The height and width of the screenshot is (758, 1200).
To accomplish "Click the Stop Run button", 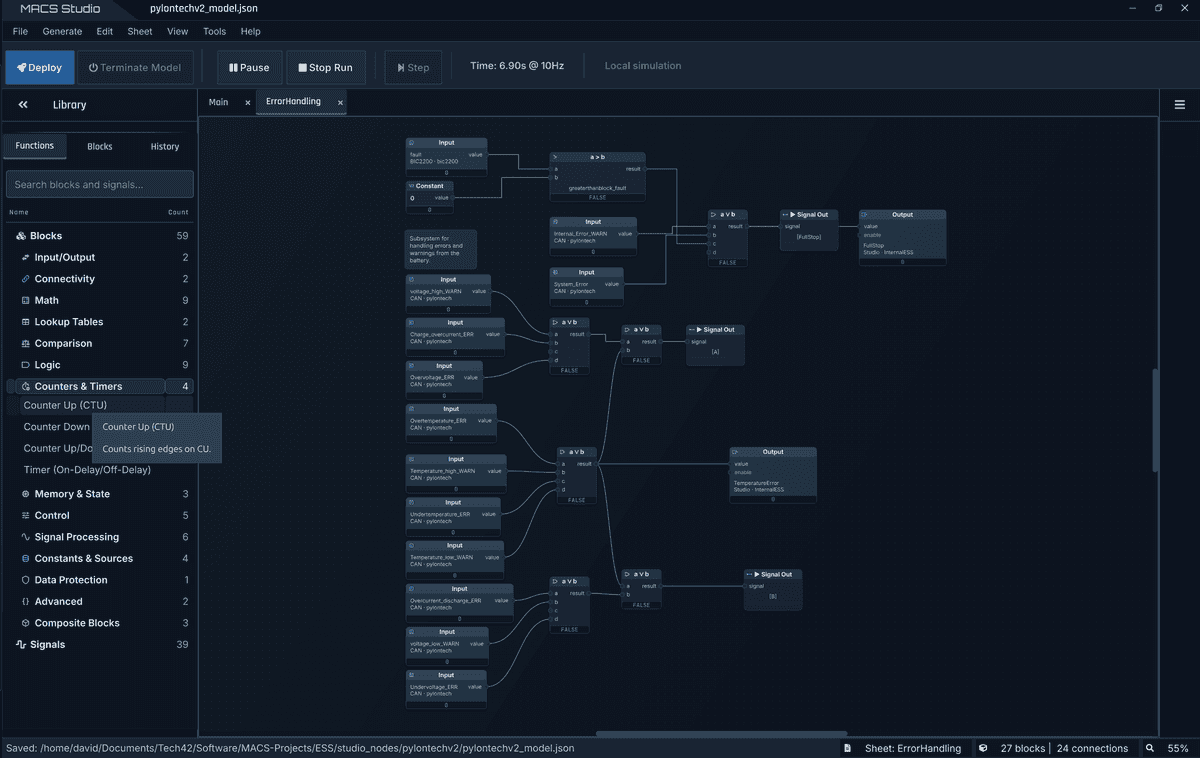I will pos(326,68).
